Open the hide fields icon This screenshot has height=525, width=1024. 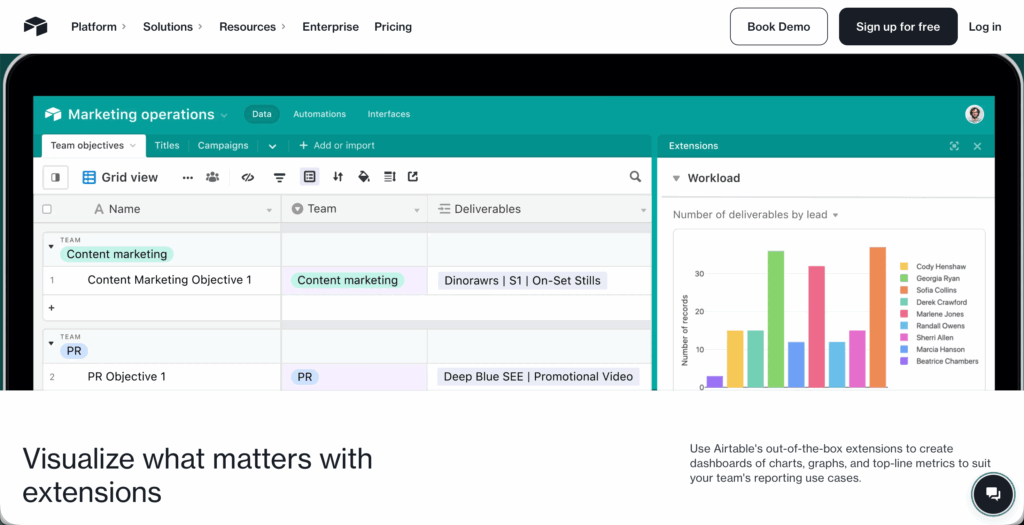point(248,177)
